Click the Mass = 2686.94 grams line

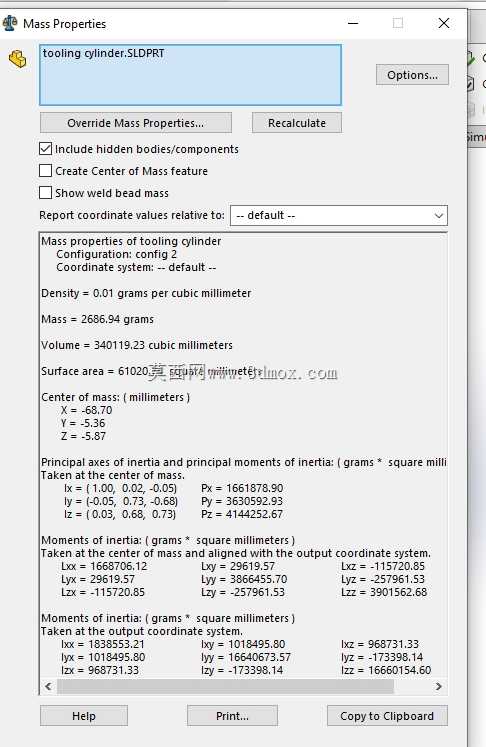pyautogui.click(x=97, y=319)
